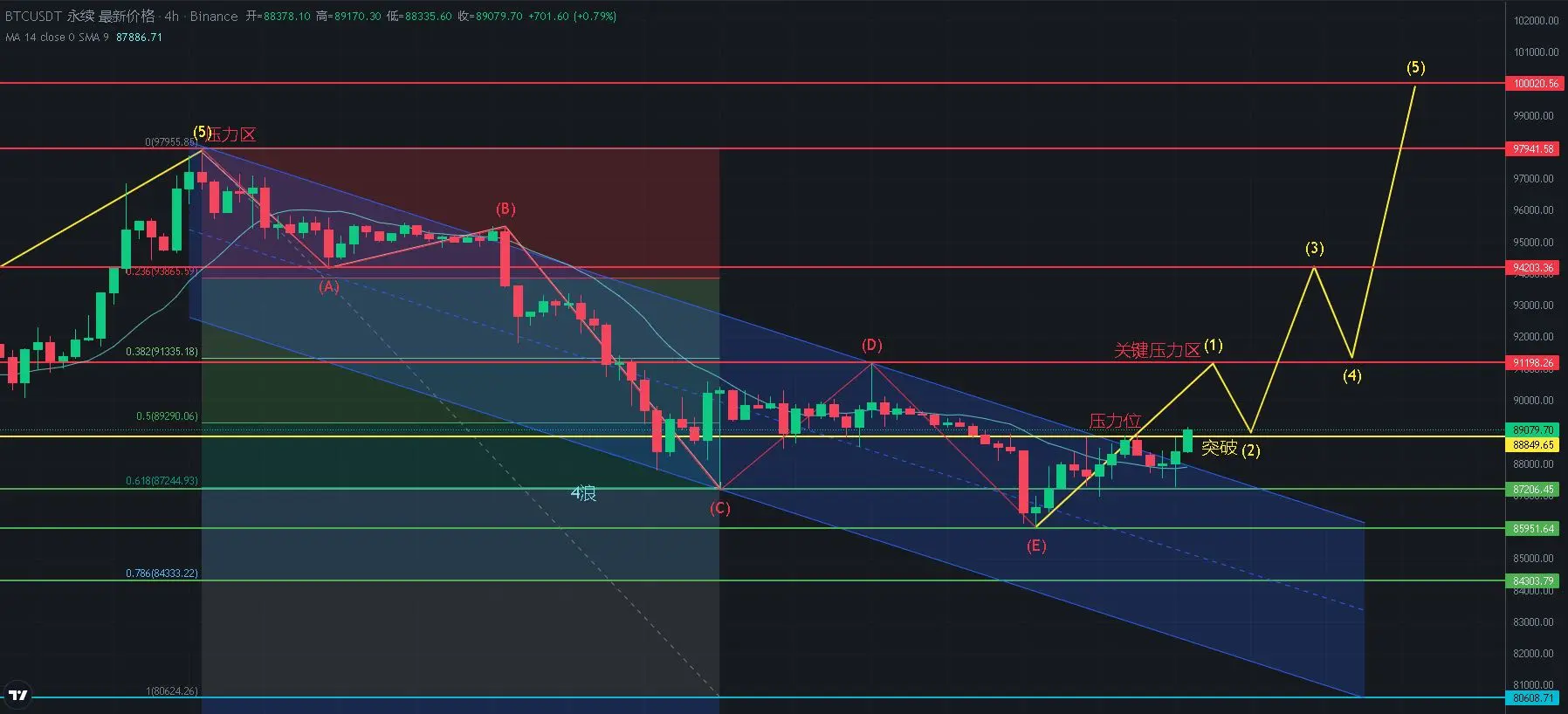Click the (C) wave label
1568x714 pixels.
(719, 508)
